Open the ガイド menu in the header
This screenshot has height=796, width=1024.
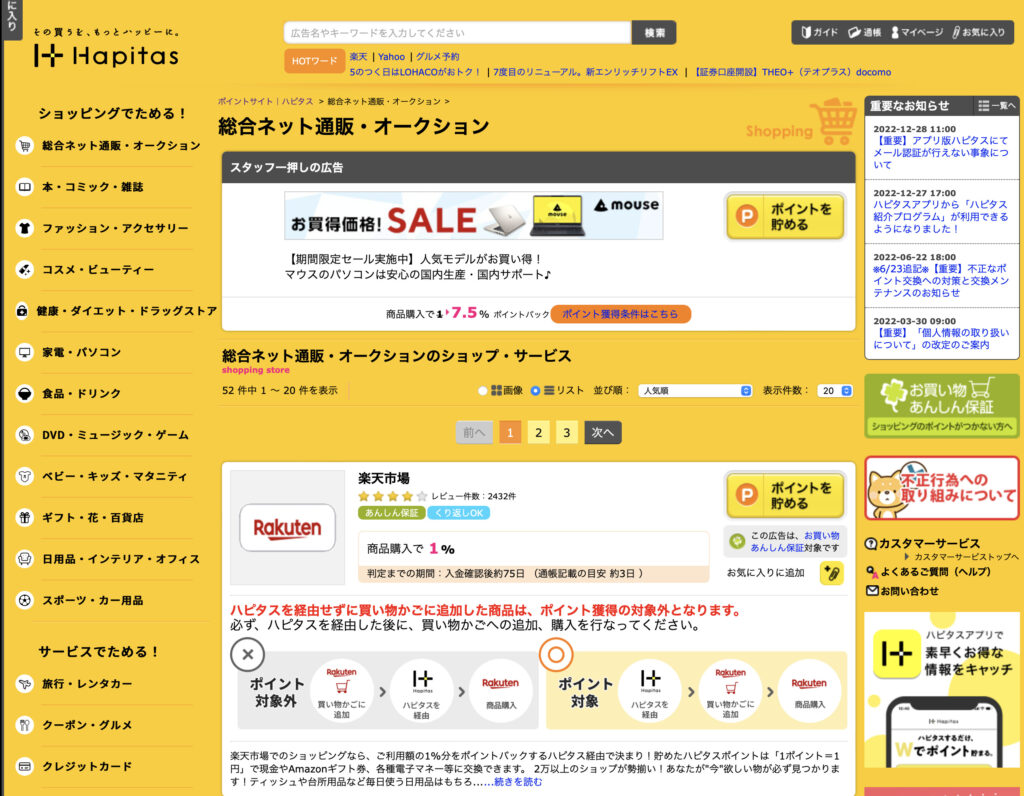[x=816, y=32]
